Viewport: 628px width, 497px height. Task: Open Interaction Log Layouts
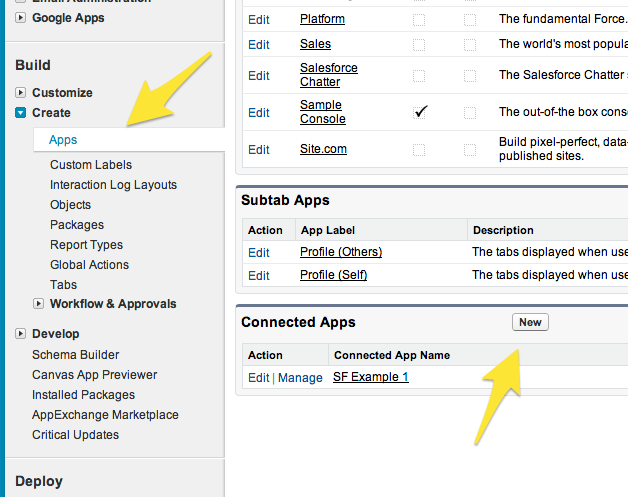[113, 185]
